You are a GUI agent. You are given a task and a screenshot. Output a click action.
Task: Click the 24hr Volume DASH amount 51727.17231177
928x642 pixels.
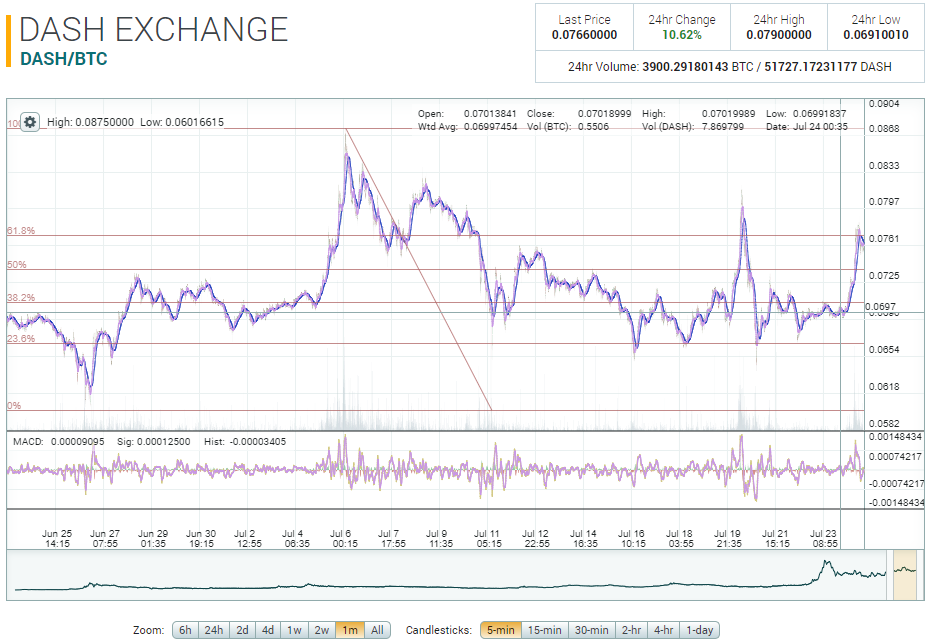pyautogui.click(x=811, y=67)
